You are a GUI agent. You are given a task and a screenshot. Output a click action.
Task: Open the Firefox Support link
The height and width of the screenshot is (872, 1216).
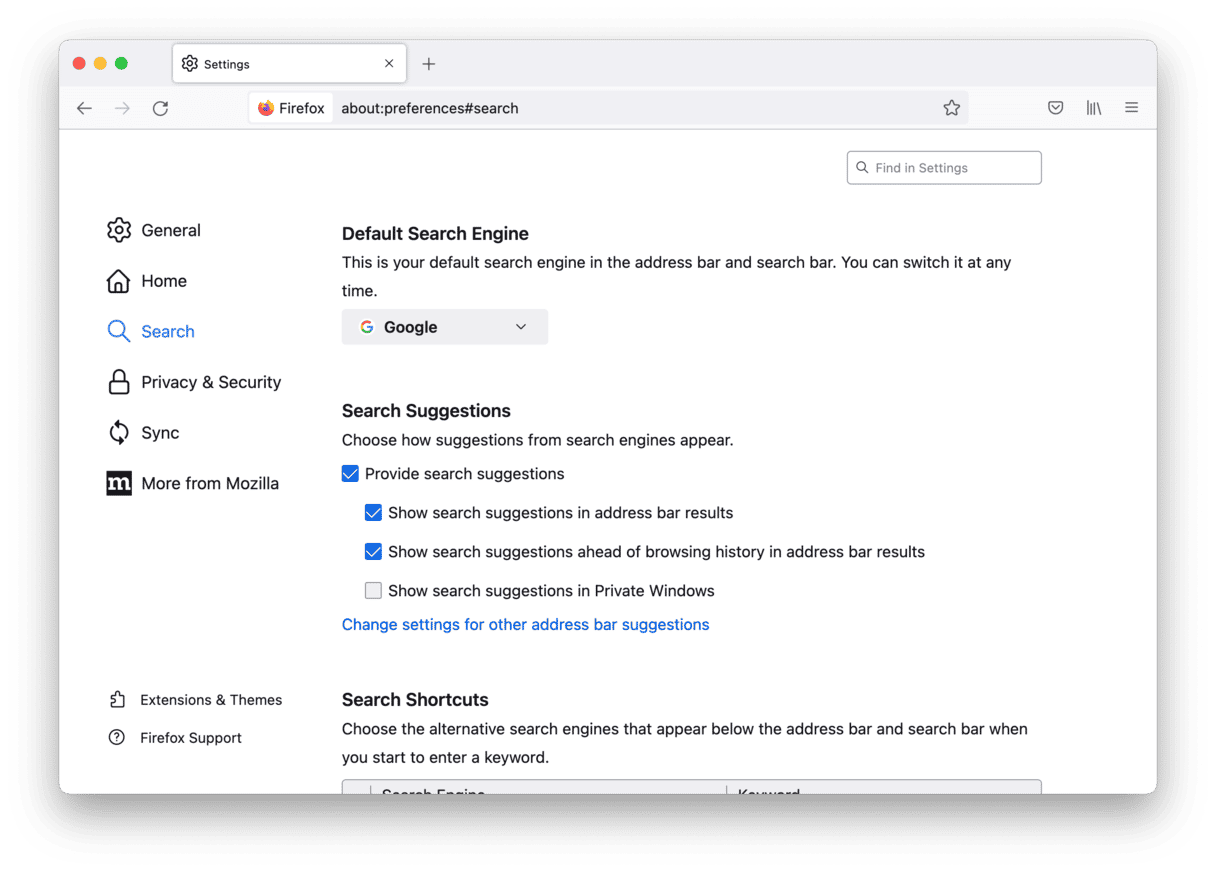(x=176, y=738)
